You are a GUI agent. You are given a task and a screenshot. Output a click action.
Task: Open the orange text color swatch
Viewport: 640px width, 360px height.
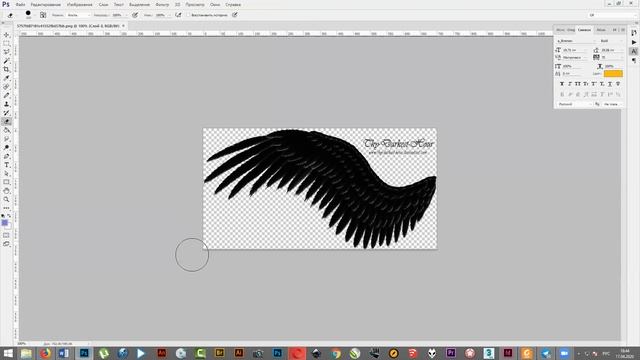pos(613,73)
